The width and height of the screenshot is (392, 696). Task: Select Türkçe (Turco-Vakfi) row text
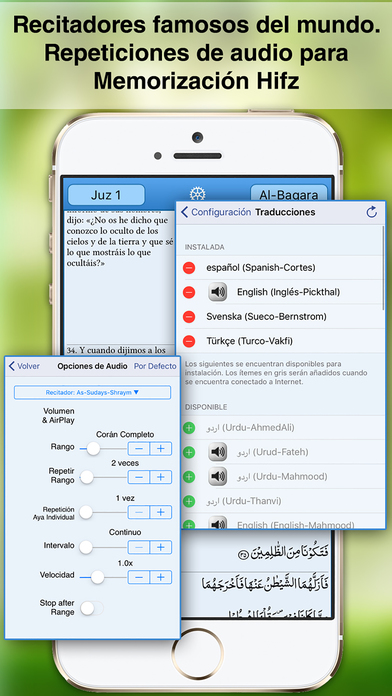point(249,341)
